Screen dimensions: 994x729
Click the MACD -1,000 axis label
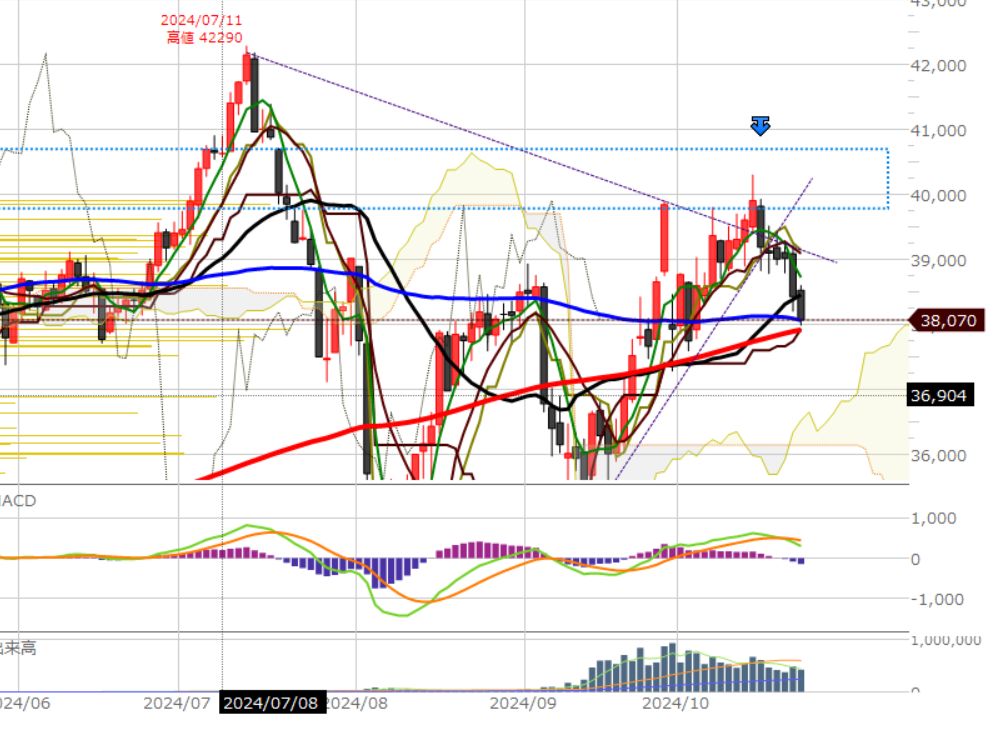(936, 599)
